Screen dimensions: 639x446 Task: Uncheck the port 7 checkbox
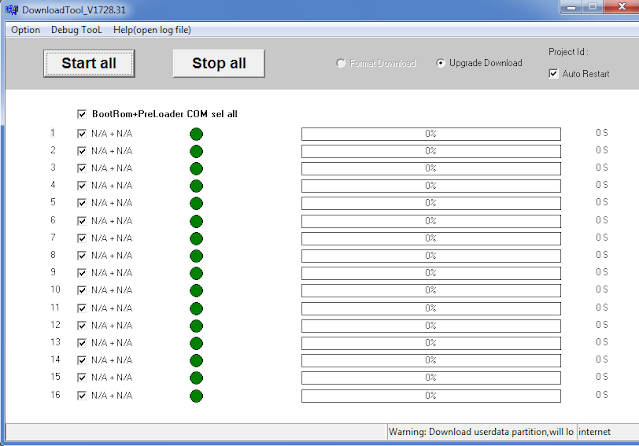point(82,238)
